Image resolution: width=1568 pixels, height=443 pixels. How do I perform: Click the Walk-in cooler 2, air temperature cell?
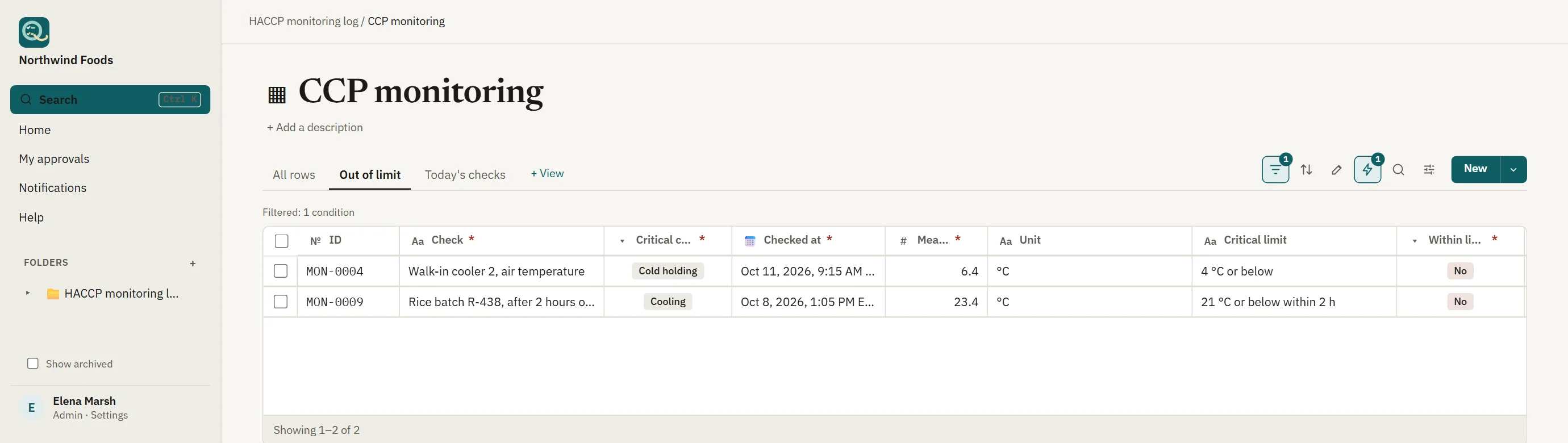tap(502, 271)
